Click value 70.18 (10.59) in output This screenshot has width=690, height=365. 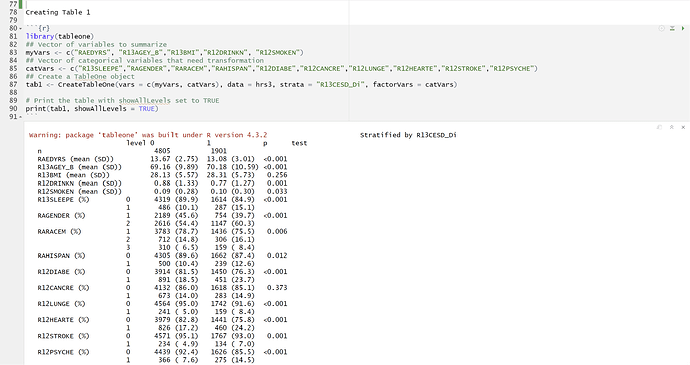click(x=233, y=167)
